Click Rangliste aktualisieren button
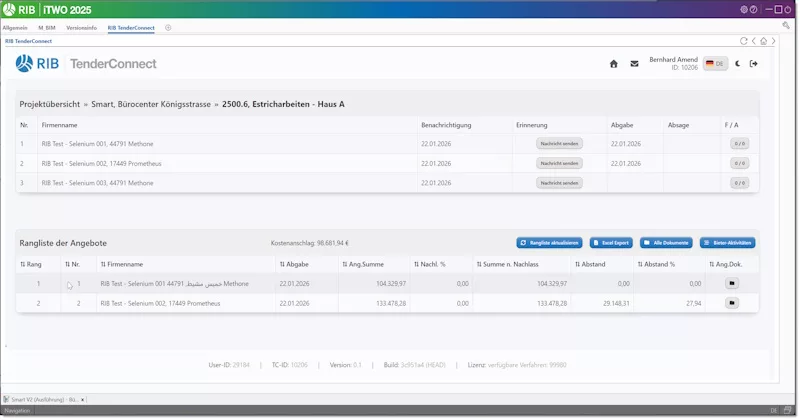Image resolution: width=800 pixels, height=420 pixels. point(549,243)
